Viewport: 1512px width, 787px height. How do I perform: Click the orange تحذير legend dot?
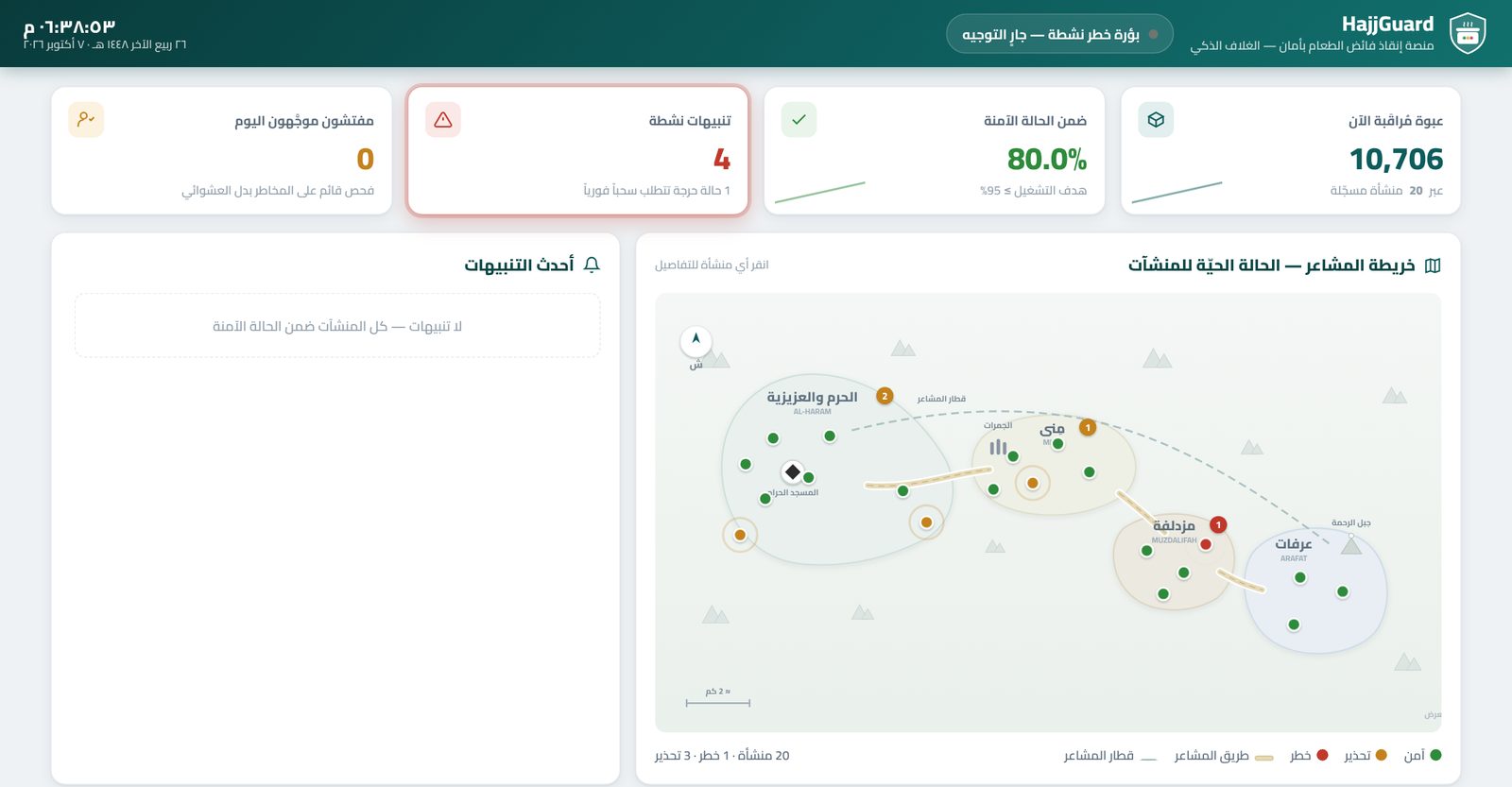pyautogui.click(x=1382, y=755)
